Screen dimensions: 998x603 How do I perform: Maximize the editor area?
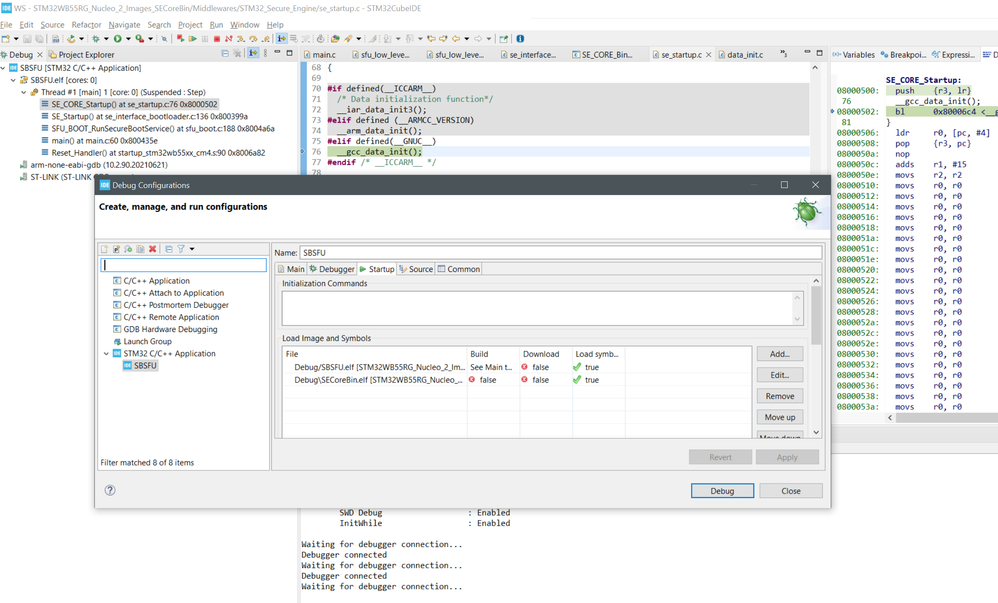pyautogui.click(x=820, y=53)
